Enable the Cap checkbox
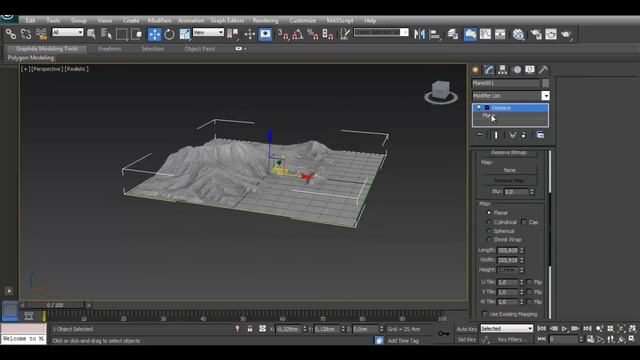Image resolution: width=640 pixels, height=360 pixels. pyautogui.click(x=524, y=222)
